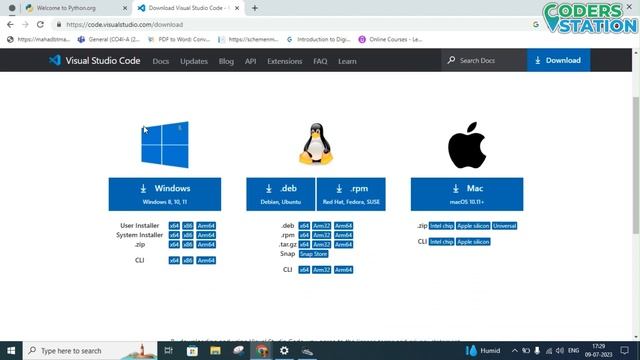Select Mac .zip Intel chip link
The width and height of the screenshot is (640, 360).
coord(441,226)
